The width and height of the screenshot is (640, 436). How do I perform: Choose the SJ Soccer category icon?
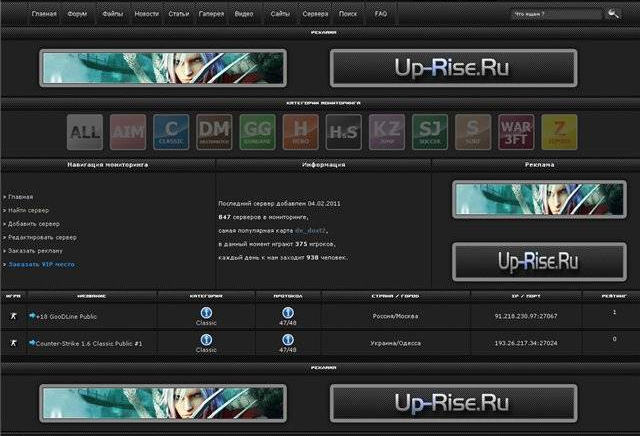point(430,132)
